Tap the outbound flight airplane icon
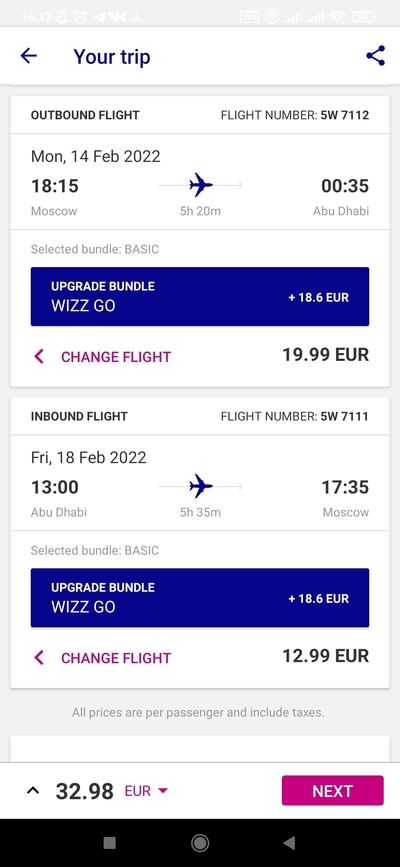This screenshot has height=867, width=400. click(x=200, y=185)
